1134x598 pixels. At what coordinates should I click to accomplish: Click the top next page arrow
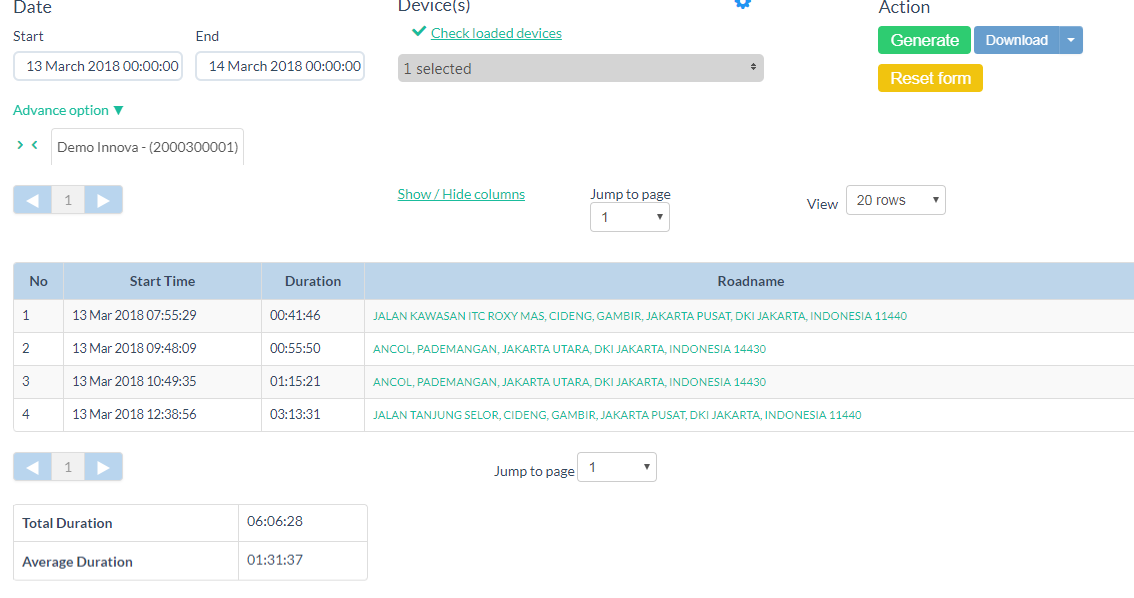(x=103, y=200)
